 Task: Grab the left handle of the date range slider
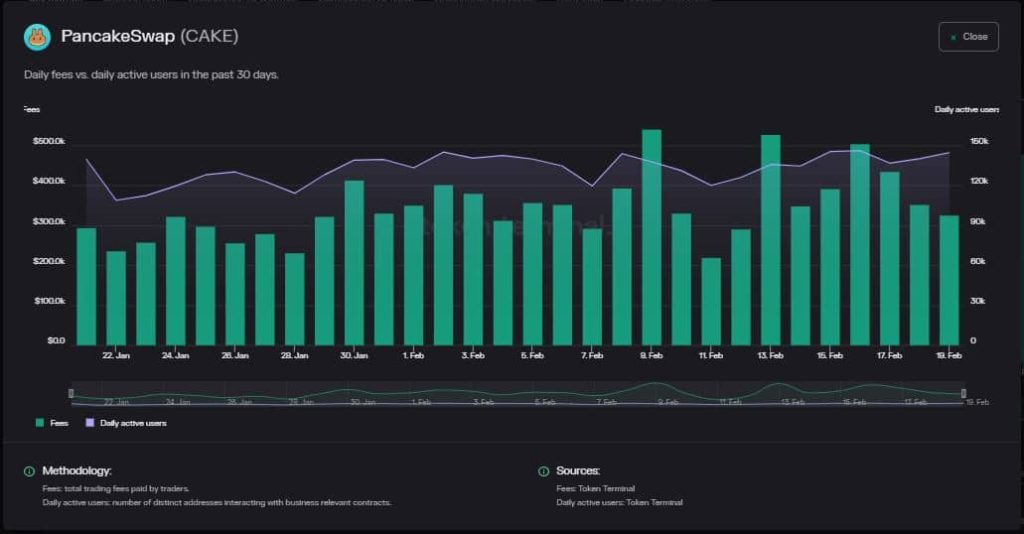tap(71, 393)
